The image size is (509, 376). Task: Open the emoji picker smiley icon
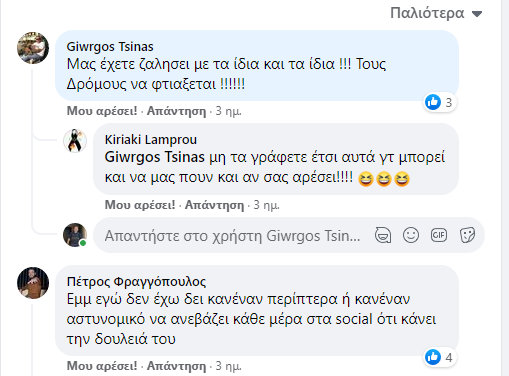tap(411, 235)
